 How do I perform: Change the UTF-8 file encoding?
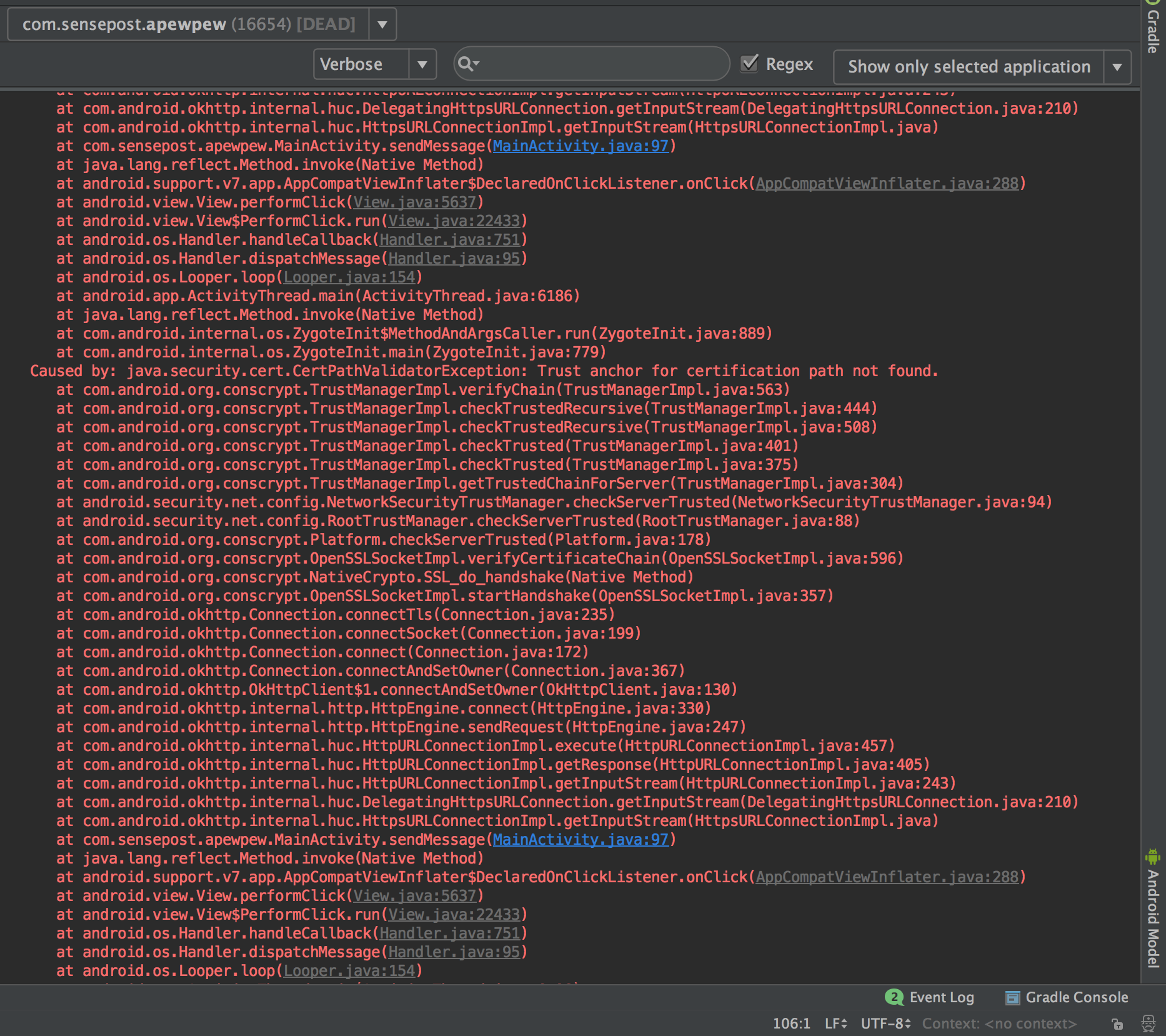[x=885, y=1024]
